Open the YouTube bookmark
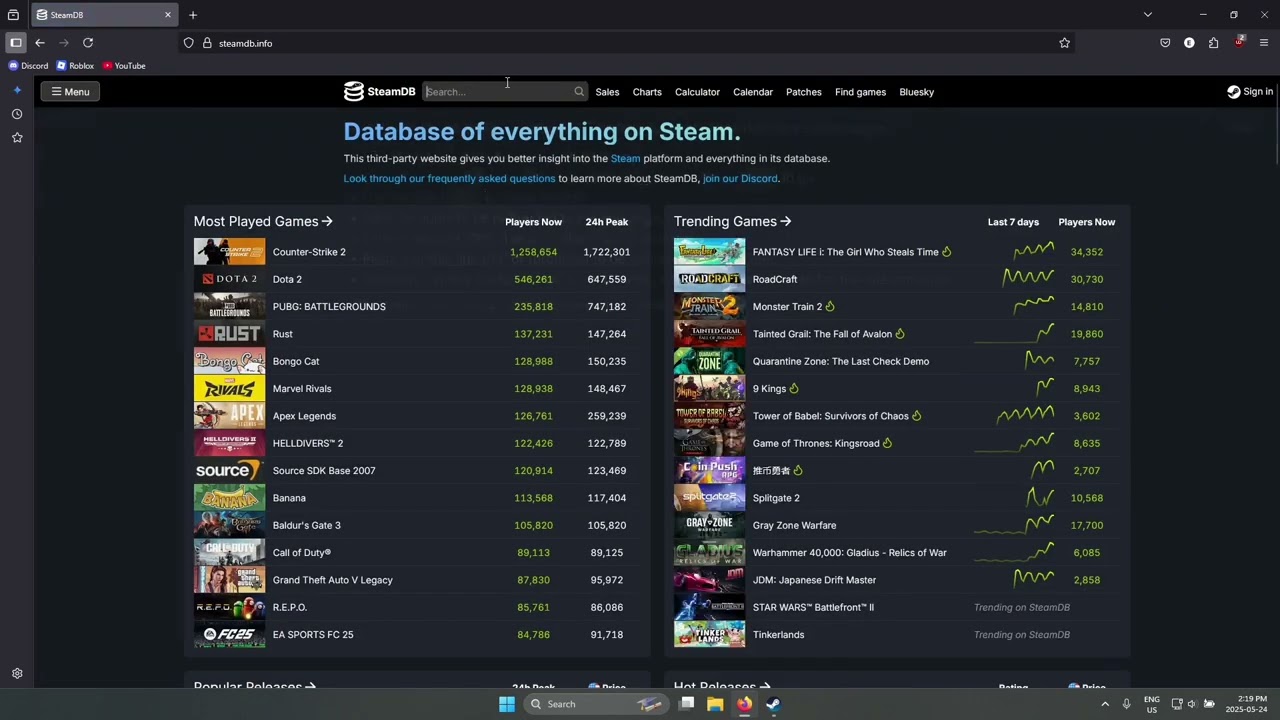This screenshot has height=720, width=1280. coord(124,66)
